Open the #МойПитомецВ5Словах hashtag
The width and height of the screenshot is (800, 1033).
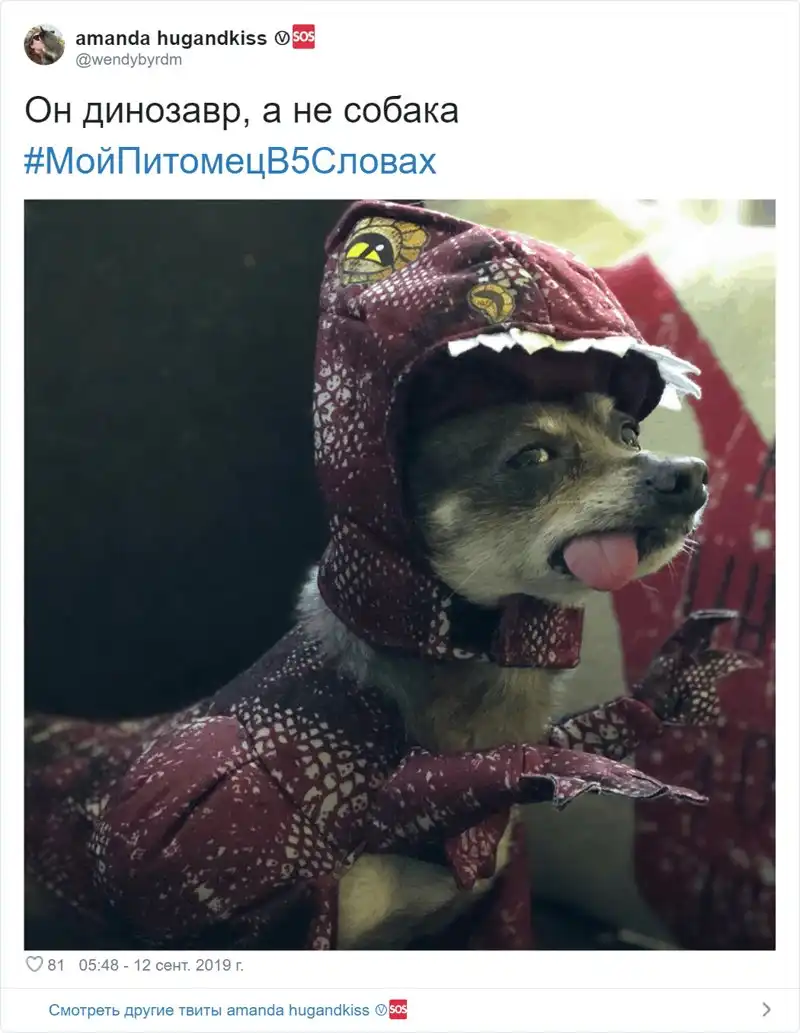(230, 161)
